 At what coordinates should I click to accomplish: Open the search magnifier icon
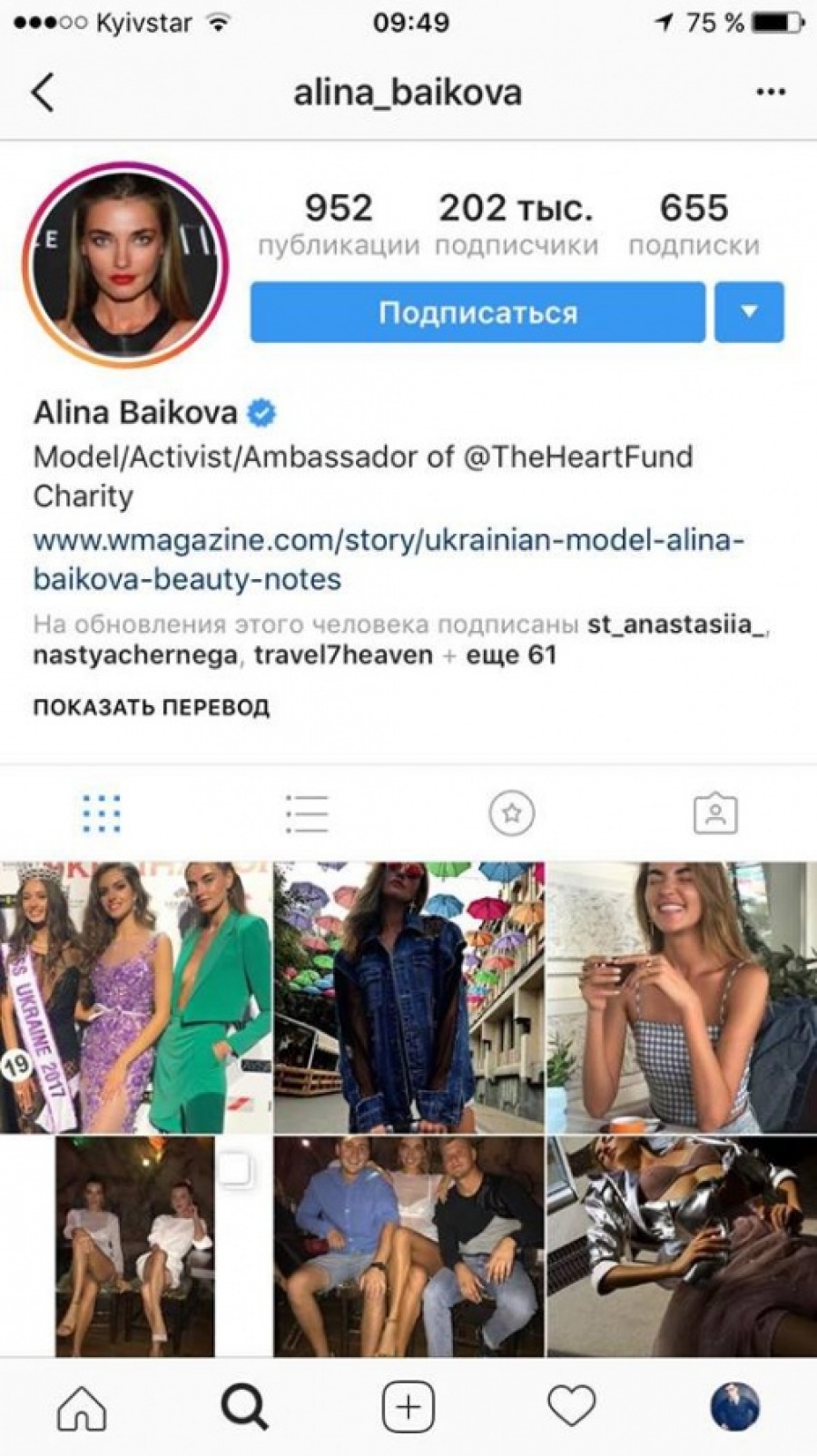[x=244, y=1408]
